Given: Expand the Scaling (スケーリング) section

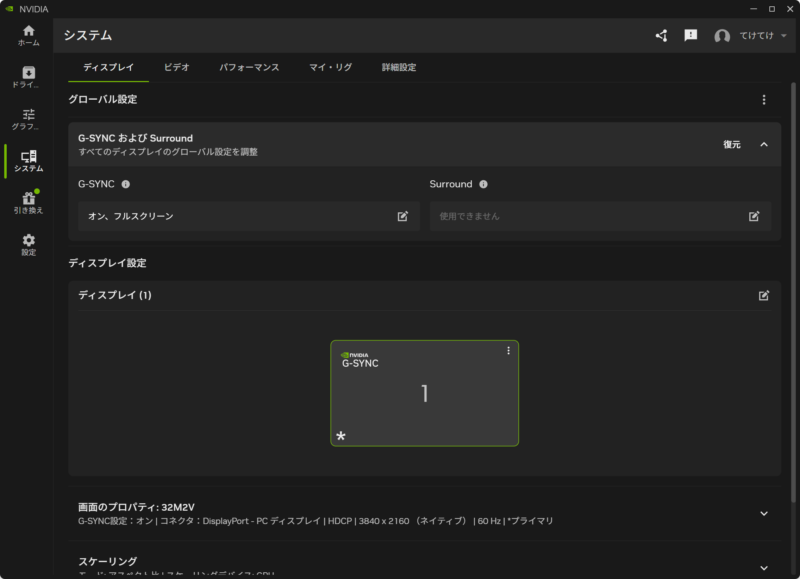Looking at the screenshot, I should 764,568.
